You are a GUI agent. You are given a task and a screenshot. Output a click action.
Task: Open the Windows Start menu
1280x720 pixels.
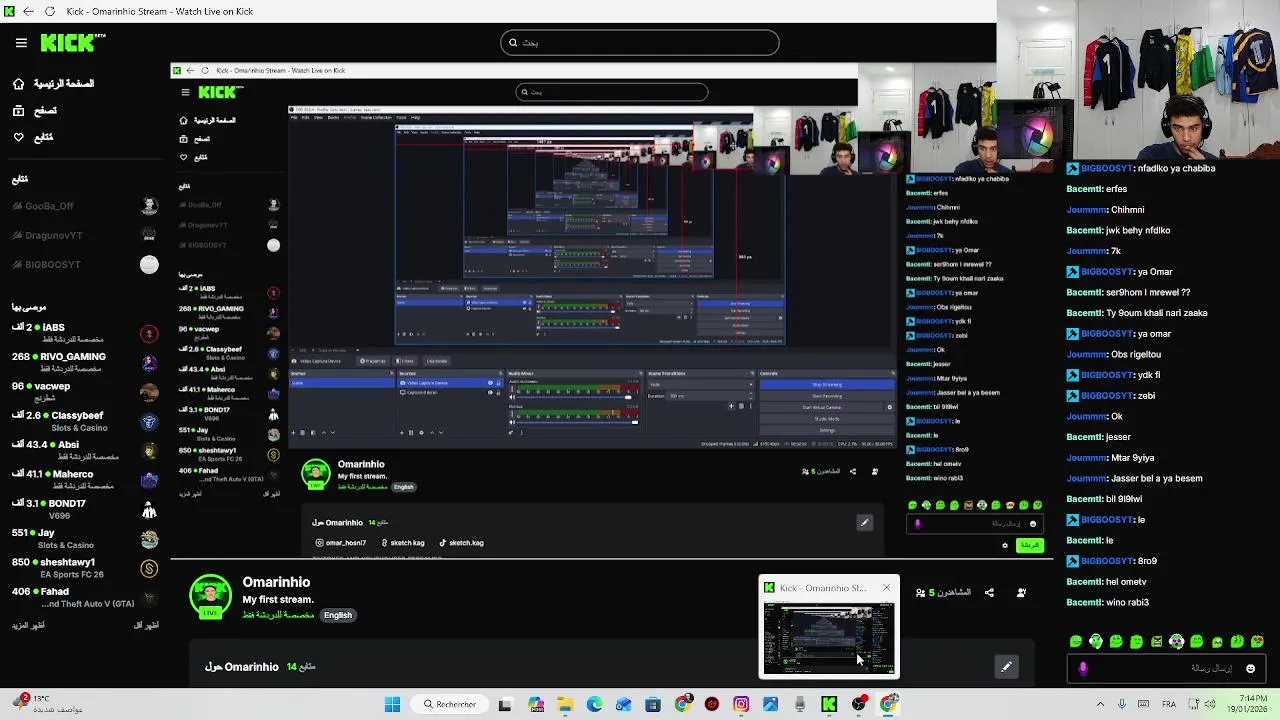coord(392,704)
